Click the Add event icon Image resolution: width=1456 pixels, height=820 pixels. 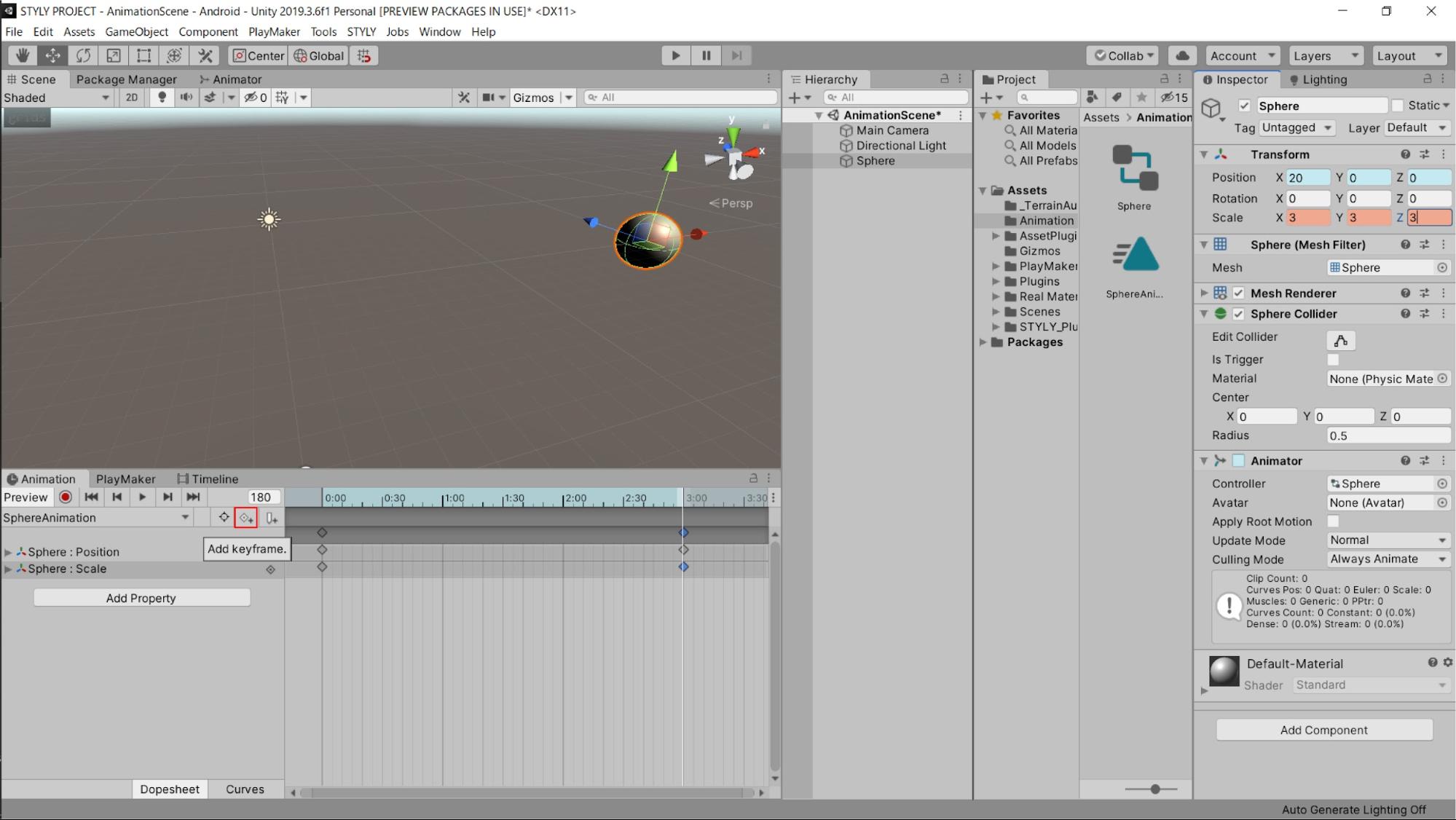pyautogui.click(x=272, y=518)
